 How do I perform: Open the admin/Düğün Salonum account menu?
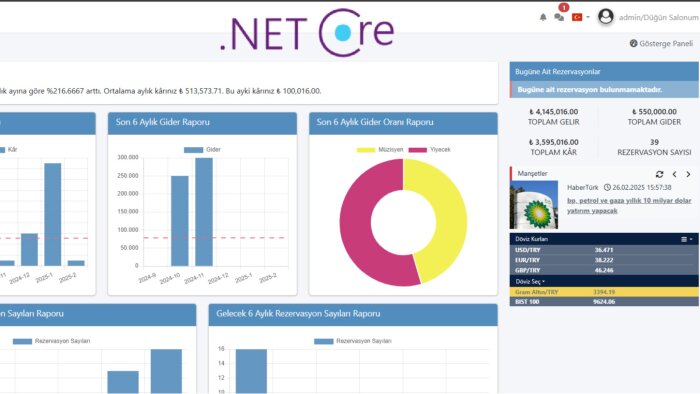[x=658, y=17]
